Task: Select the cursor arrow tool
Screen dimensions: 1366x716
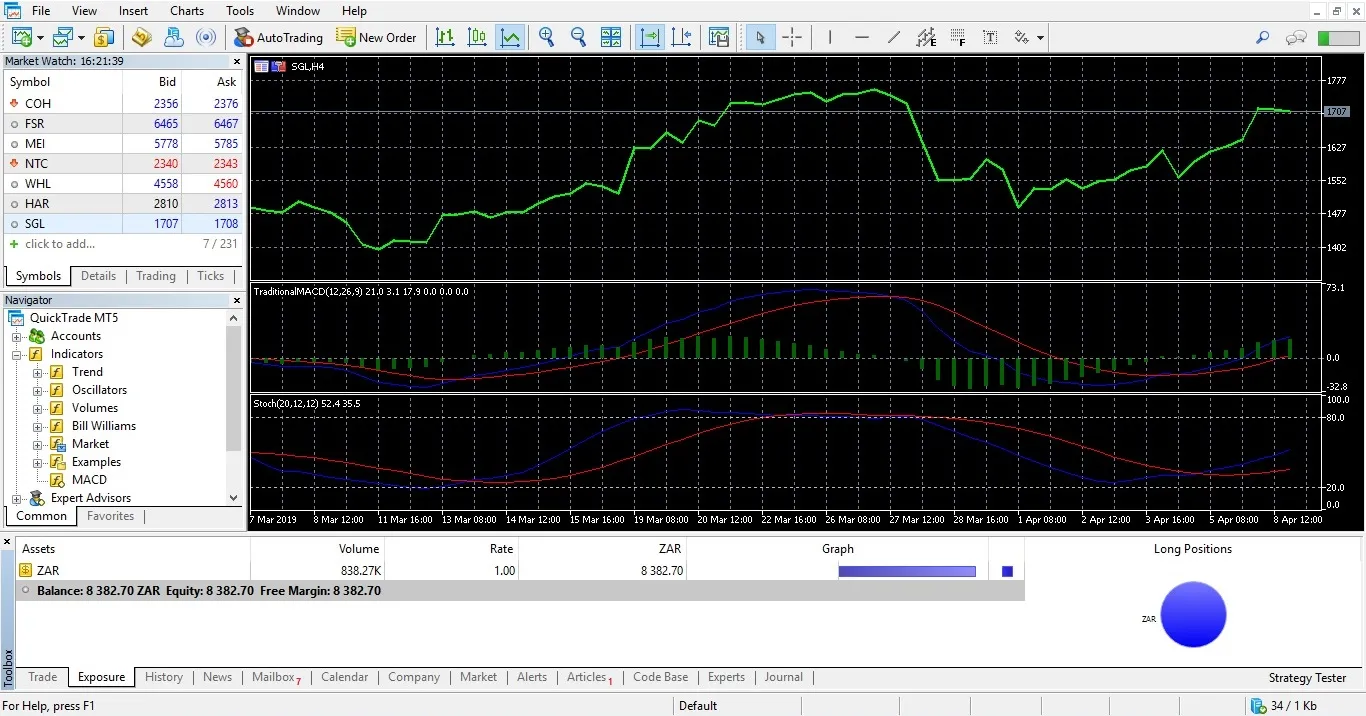Action: 760,37
